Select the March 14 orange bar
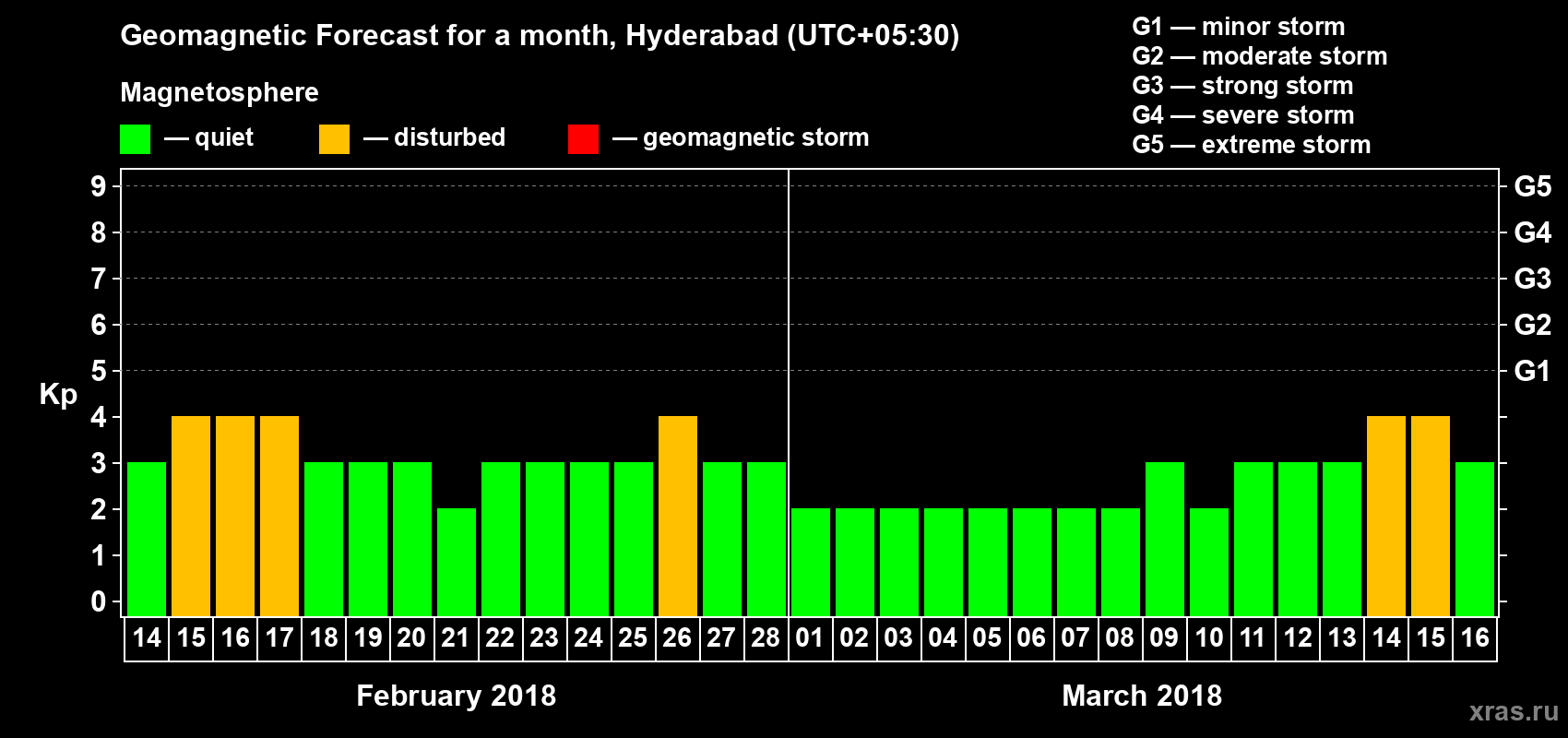Image resolution: width=1568 pixels, height=738 pixels. click(x=1386, y=517)
